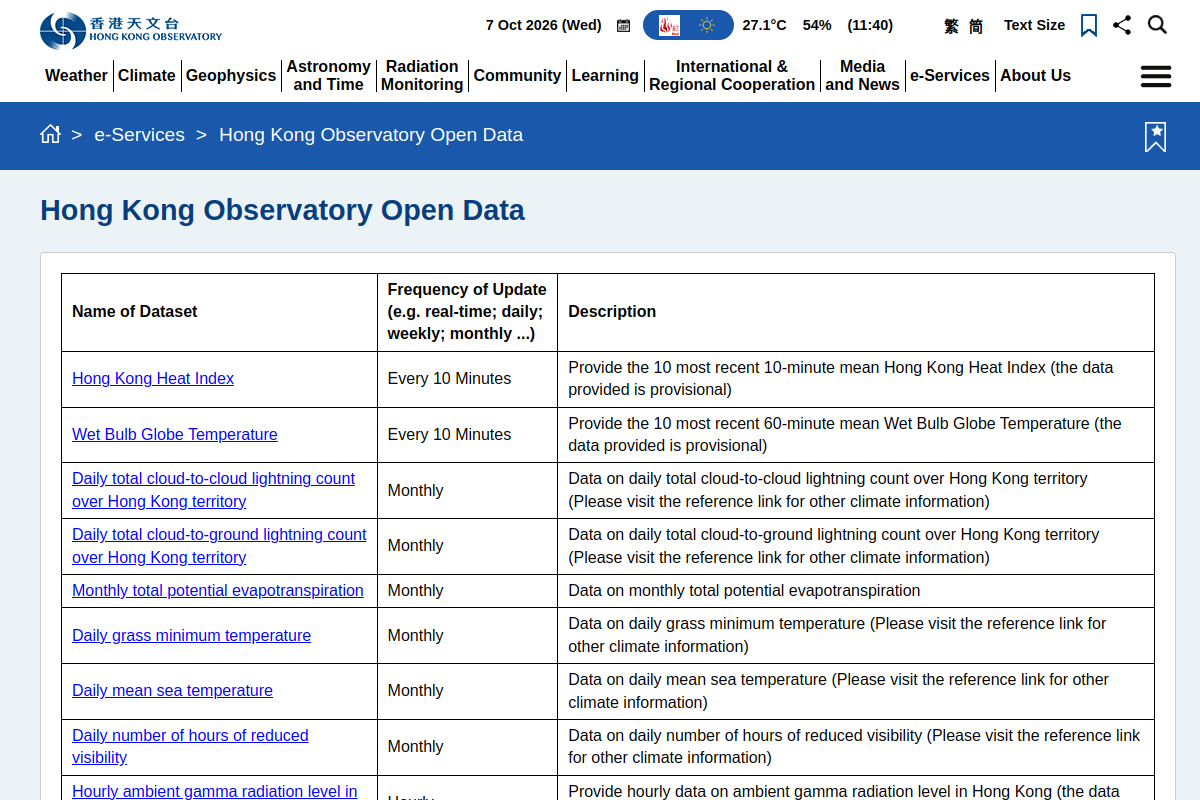
Task: Click the starred bookmark icon in blue bar
Action: point(1155,137)
